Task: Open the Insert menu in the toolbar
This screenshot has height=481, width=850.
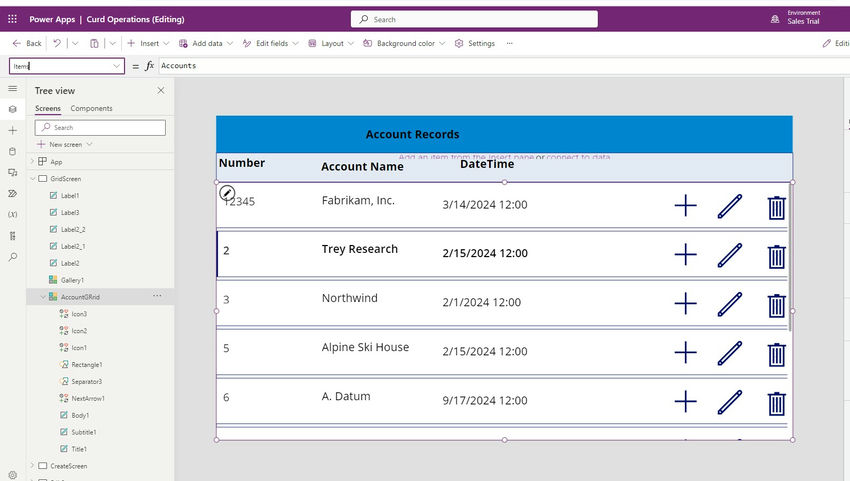Action: coord(147,44)
